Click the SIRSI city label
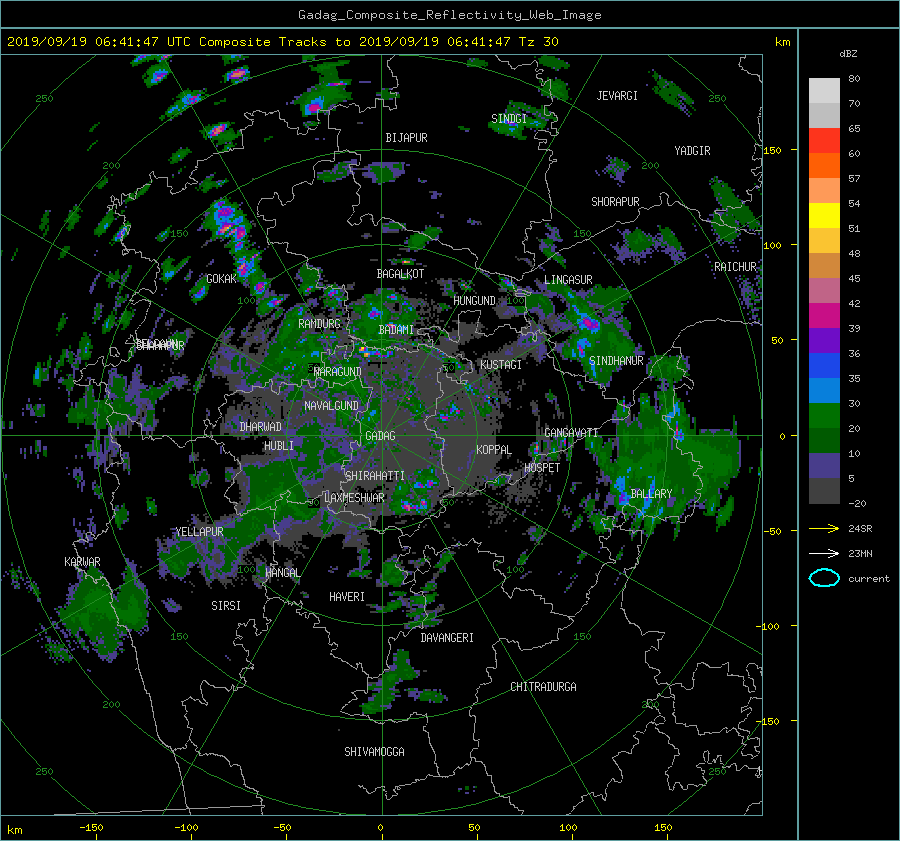Viewport: 900px width, 841px height. click(x=226, y=606)
